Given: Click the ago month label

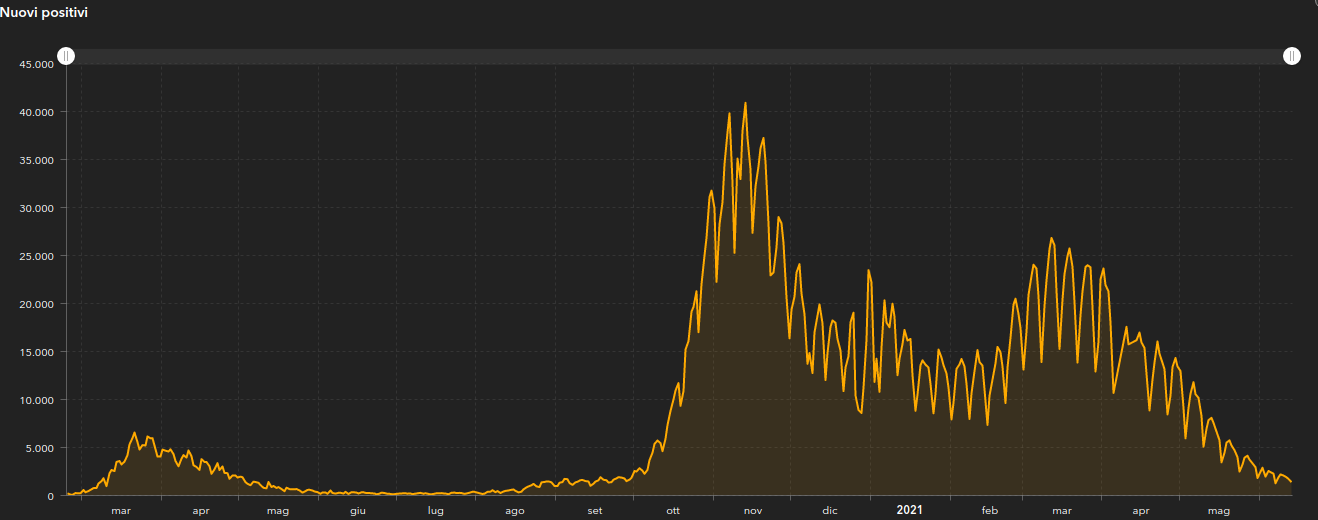Looking at the screenshot, I should 514,511.
